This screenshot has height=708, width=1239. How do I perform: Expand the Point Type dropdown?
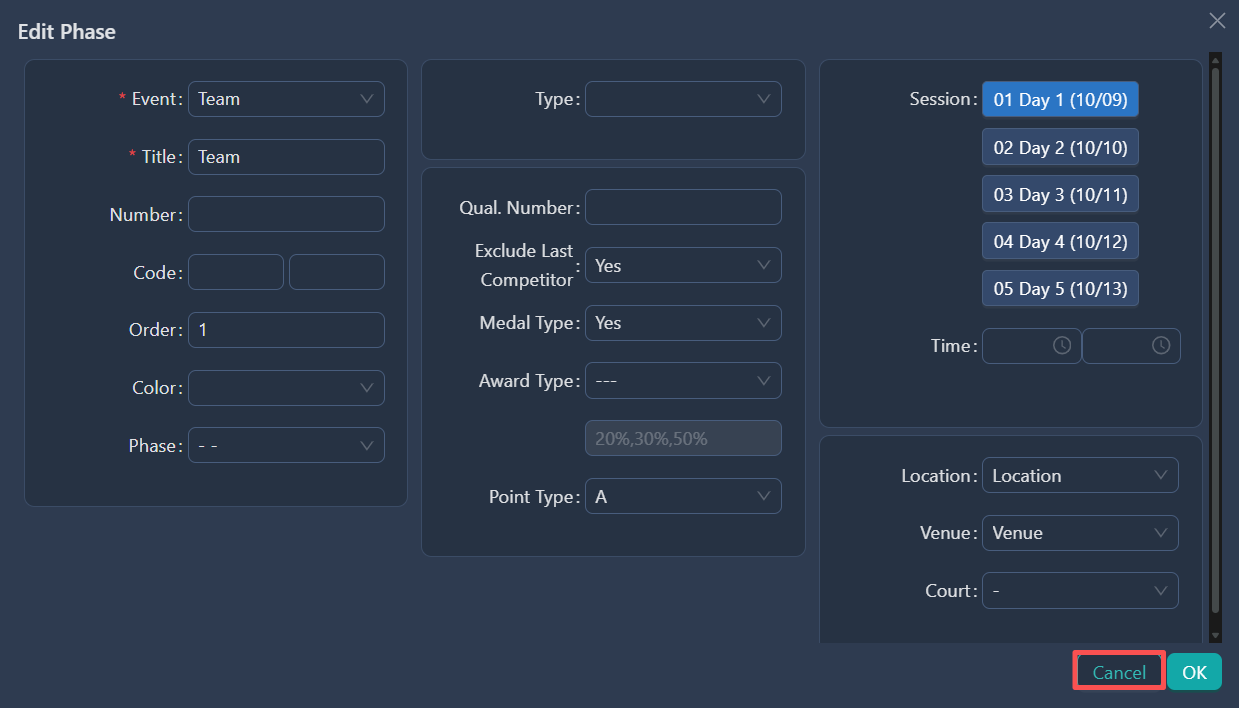click(x=683, y=497)
